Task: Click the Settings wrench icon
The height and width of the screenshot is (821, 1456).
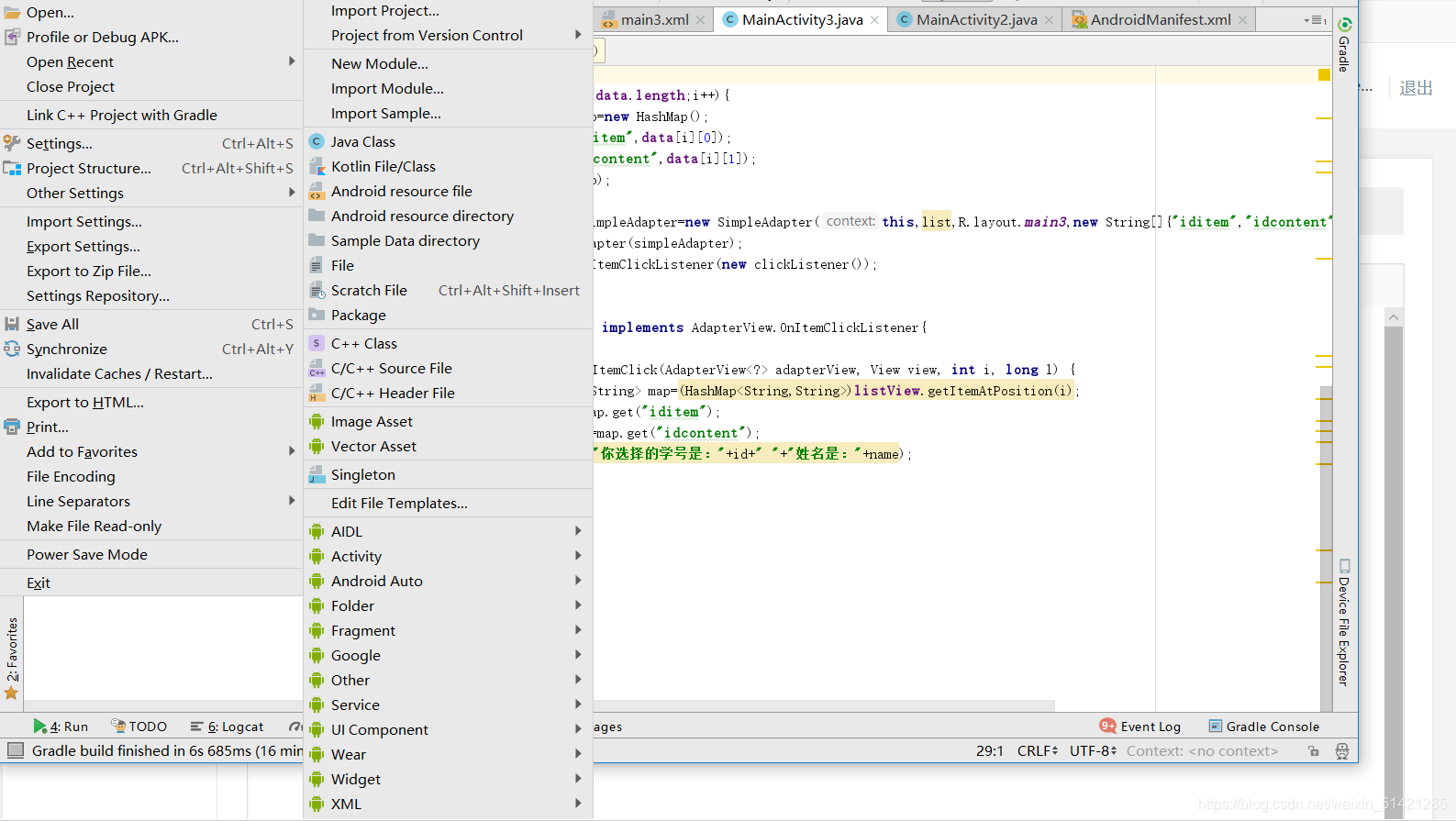Action: [12, 143]
